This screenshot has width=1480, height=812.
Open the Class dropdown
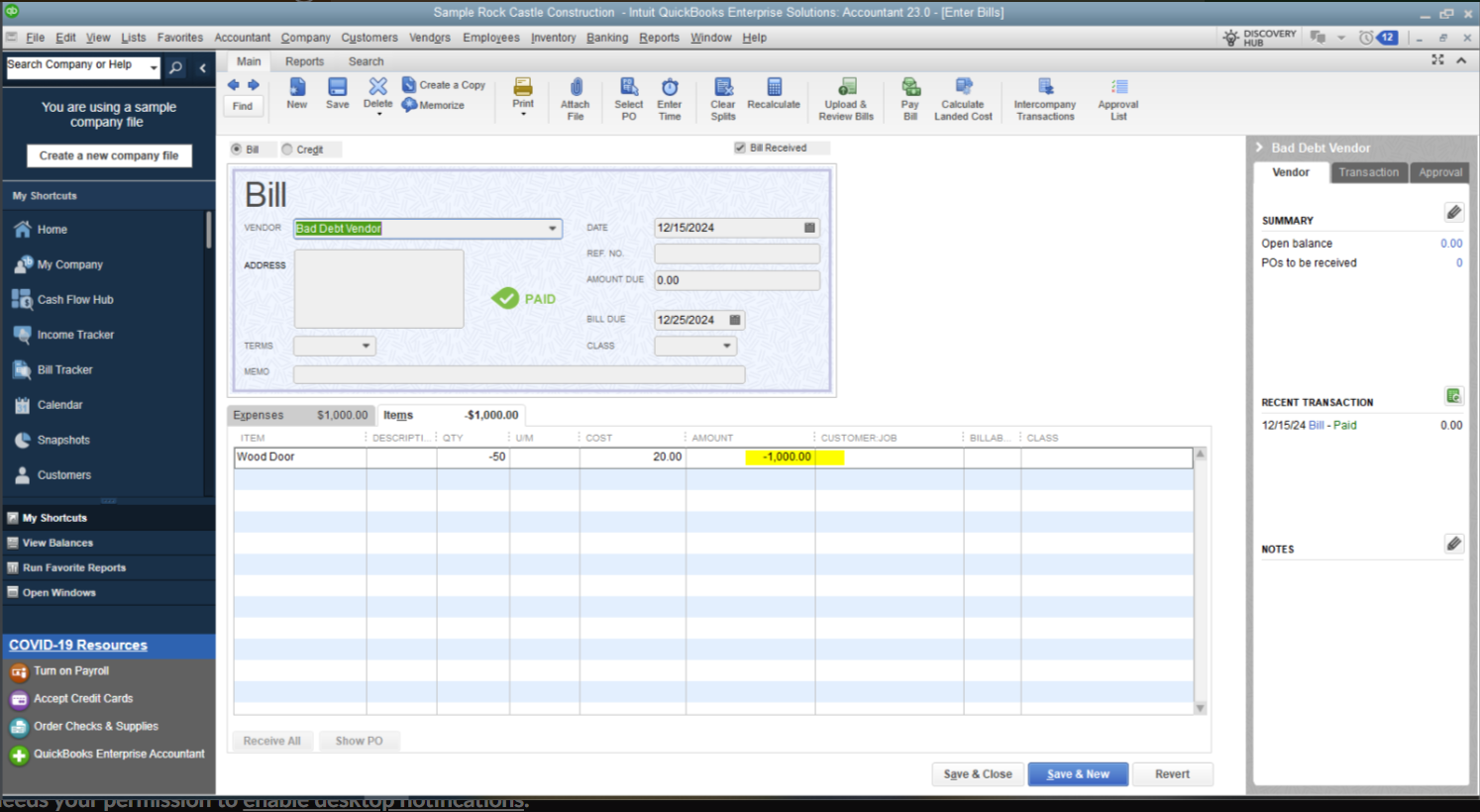click(726, 346)
